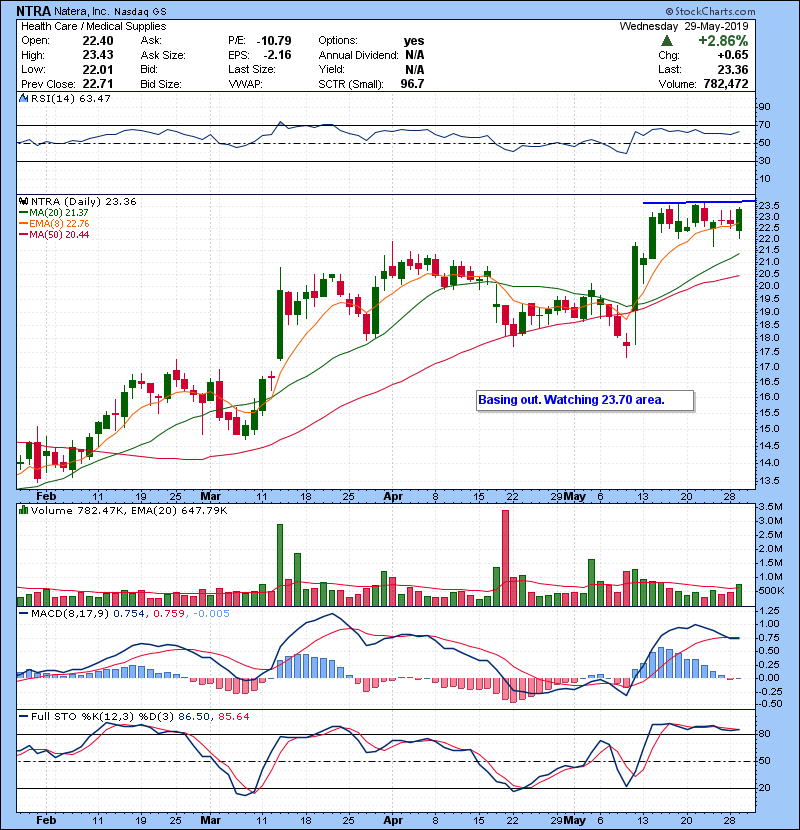The height and width of the screenshot is (830, 800).
Task: Click the Volume panel bar icon
Action: tap(23, 510)
